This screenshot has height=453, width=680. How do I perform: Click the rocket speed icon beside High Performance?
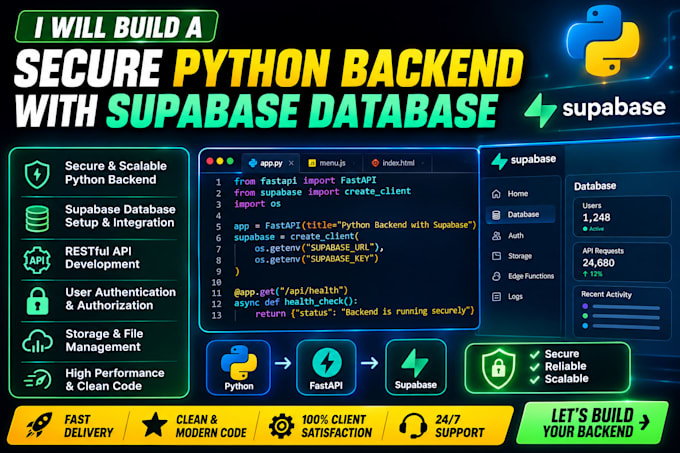38,379
